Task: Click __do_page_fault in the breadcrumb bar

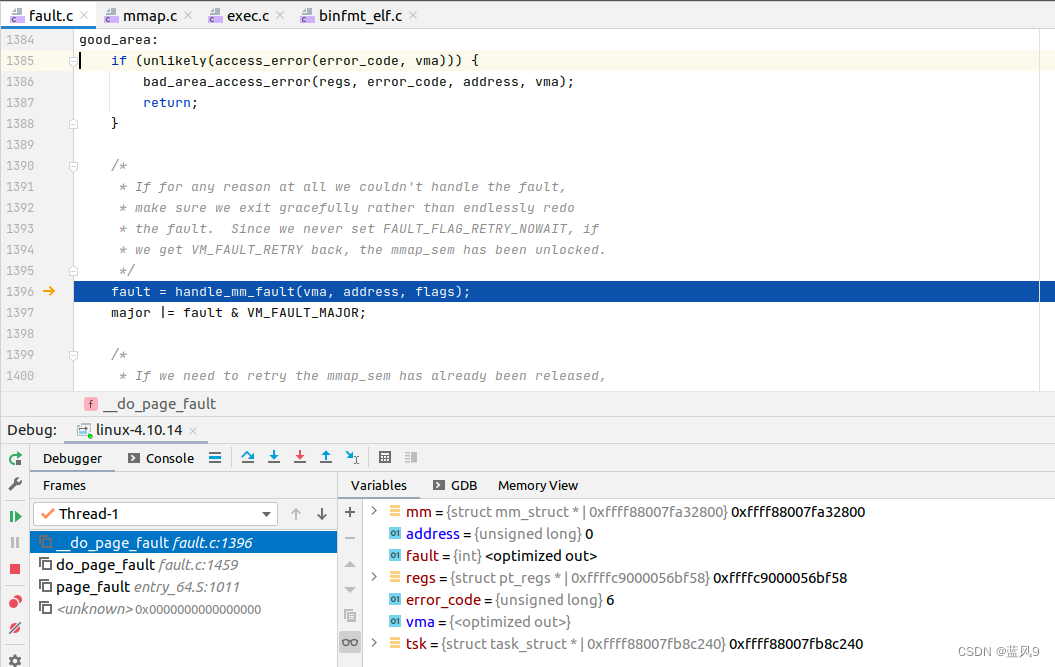Action: pyautogui.click(x=159, y=404)
